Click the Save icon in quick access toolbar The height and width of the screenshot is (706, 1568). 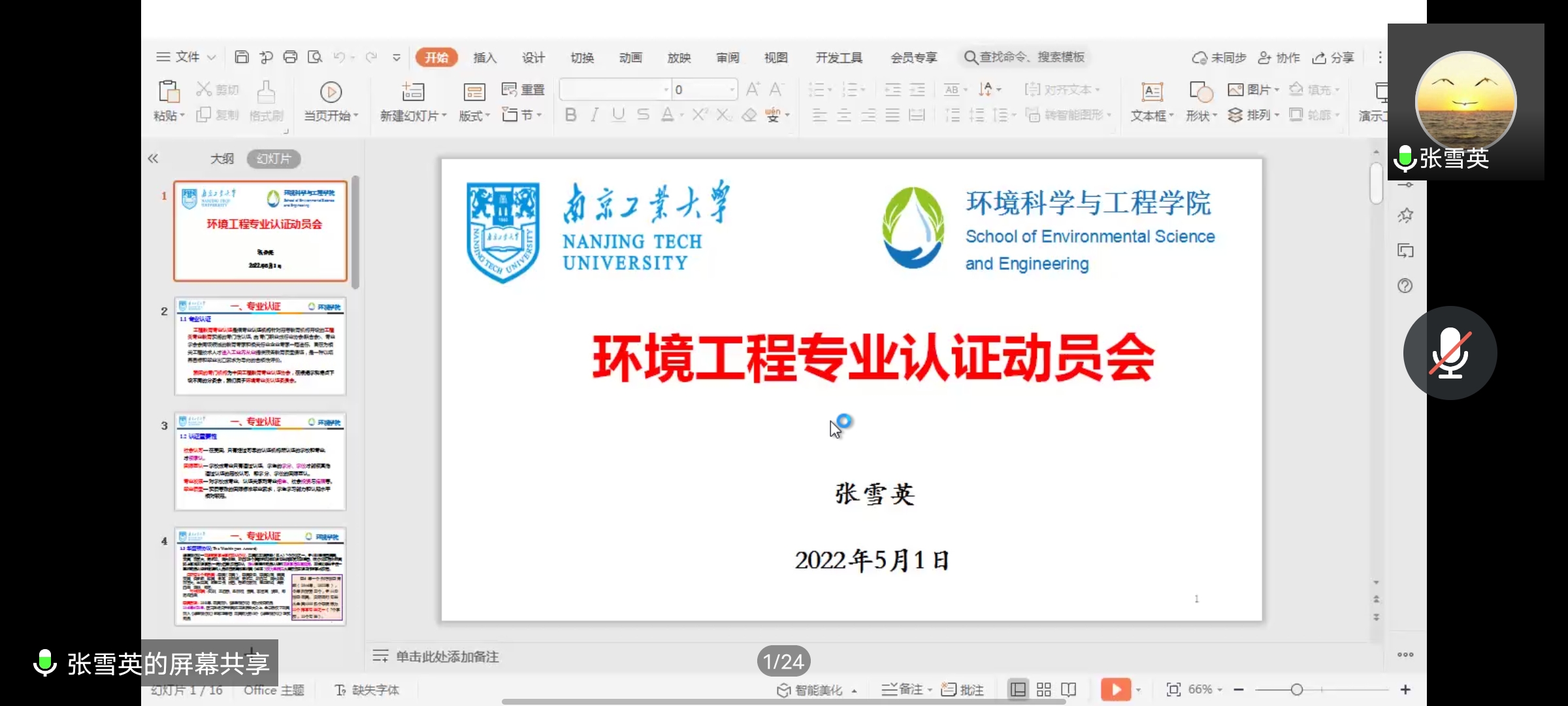tap(241, 58)
